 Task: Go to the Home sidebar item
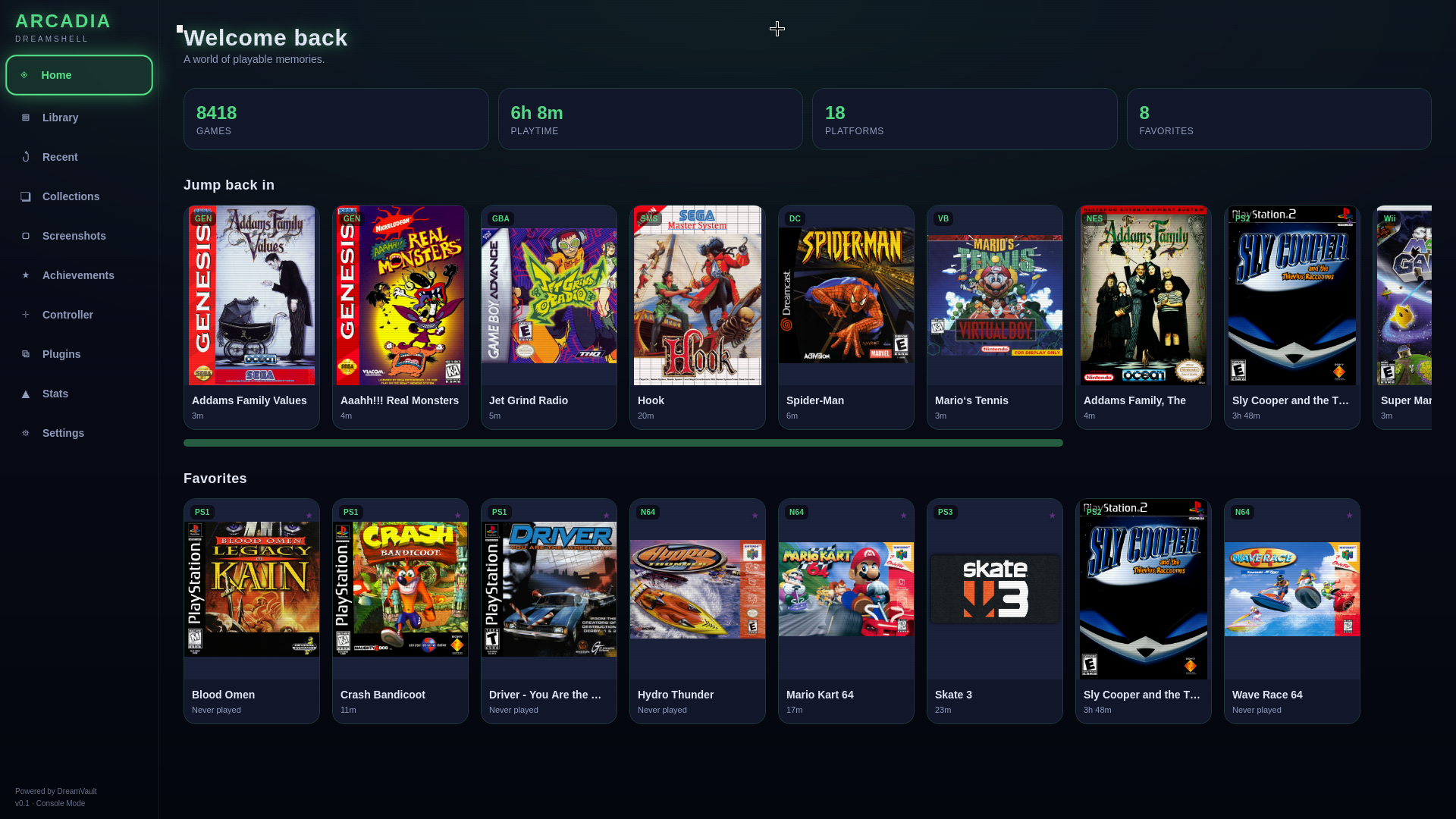tap(79, 75)
